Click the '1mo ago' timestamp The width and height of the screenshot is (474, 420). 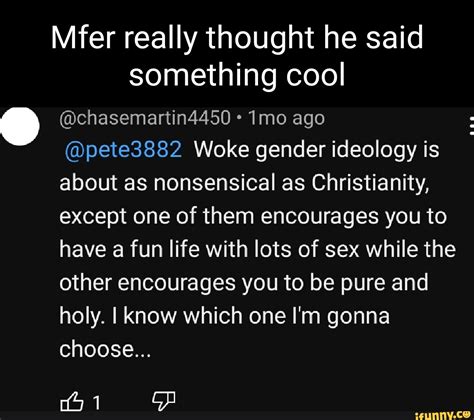[x=286, y=118]
